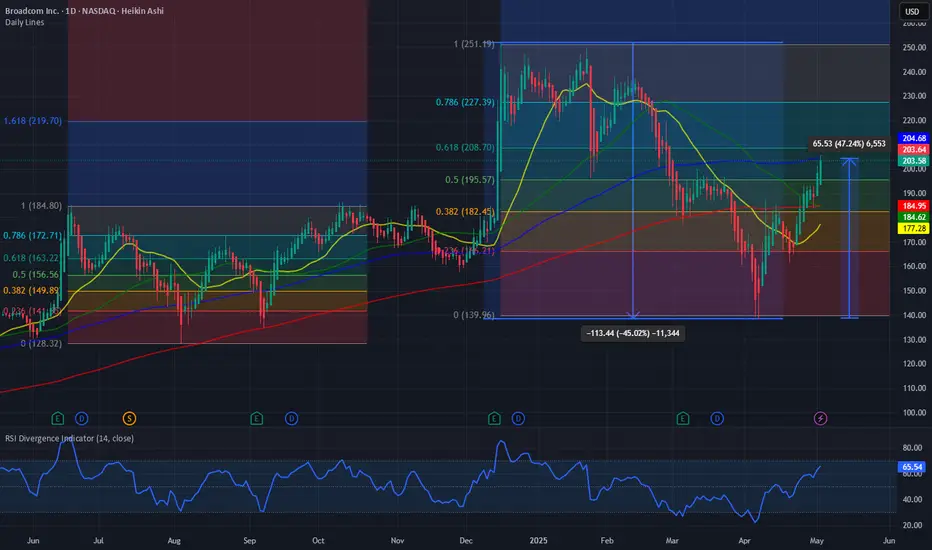The height and width of the screenshot is (550, 932).
Task: Open the earnings marker E from June 2024
Action: click(57, 419)
